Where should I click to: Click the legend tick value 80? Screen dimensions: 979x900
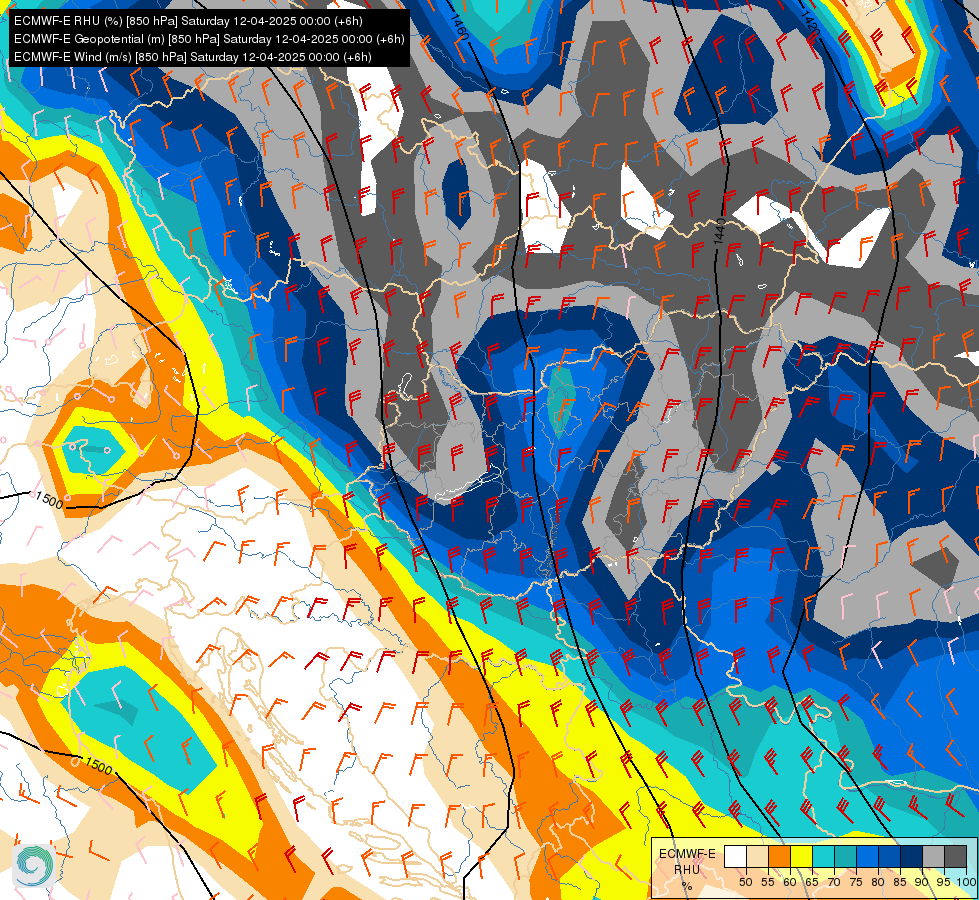click(x=878, y=882)
